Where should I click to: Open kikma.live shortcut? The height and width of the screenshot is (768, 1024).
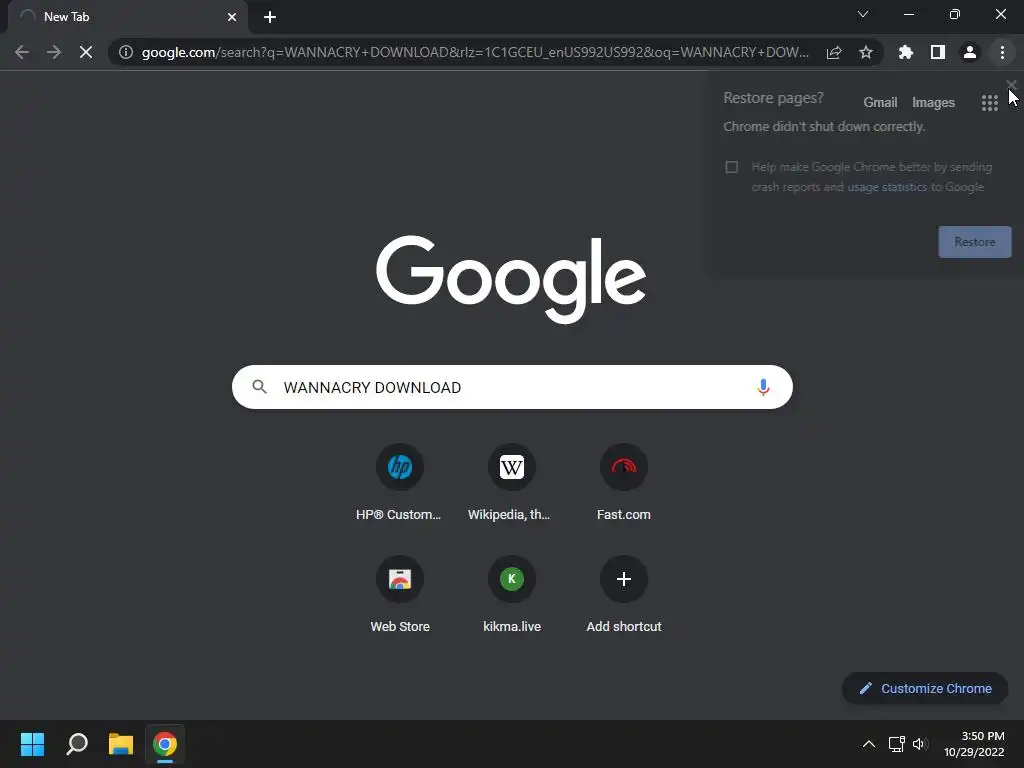point(511,595)
